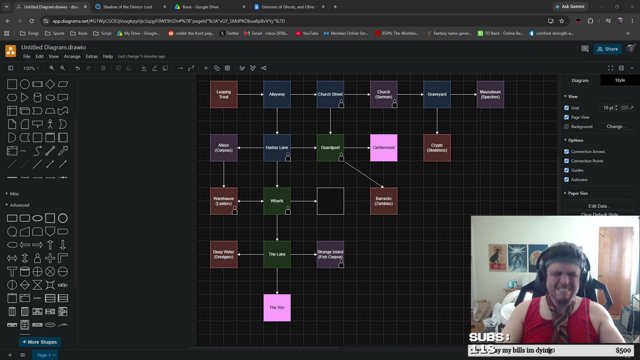Click the grid color swatch

pyautogui.click(x=624, y=108)
